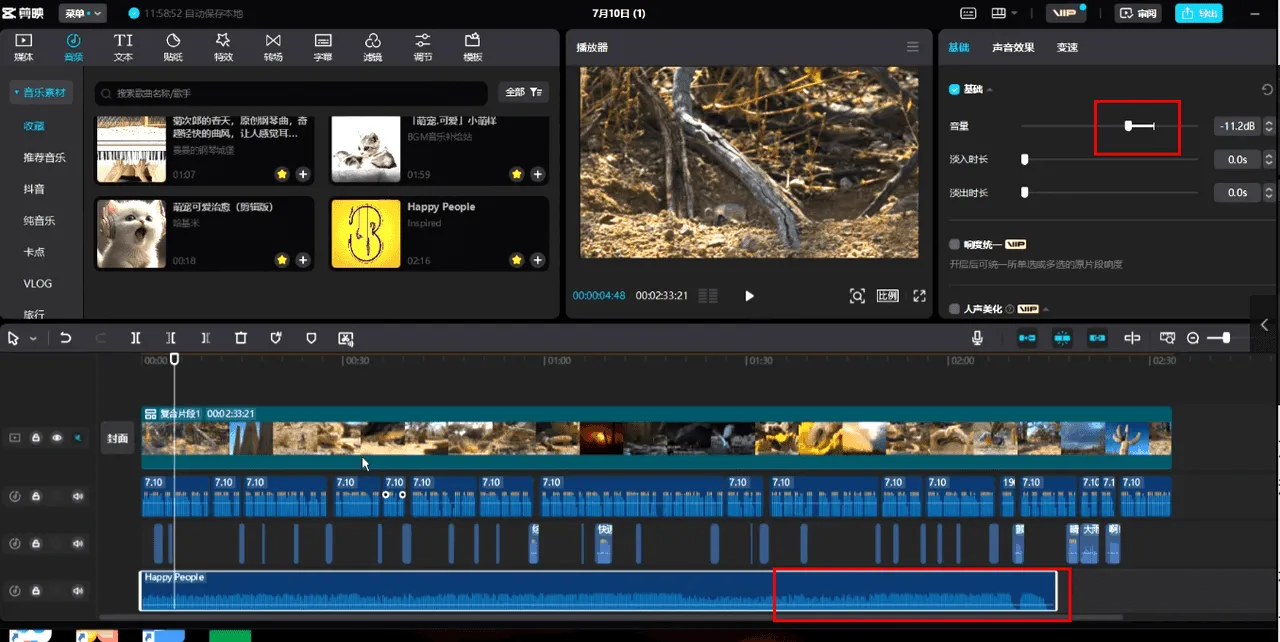Enter fullscreen preview in the player
The image size is (1280, 642).
coord(919,296)
